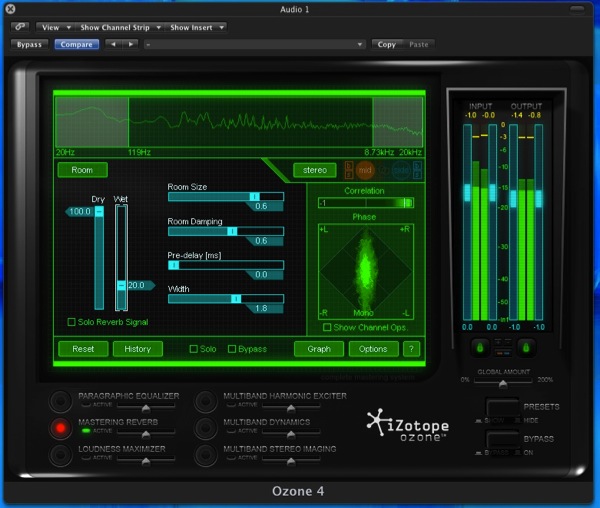Open Show Insert dropdown
600x508 pixels.
[x=196, y=28]
